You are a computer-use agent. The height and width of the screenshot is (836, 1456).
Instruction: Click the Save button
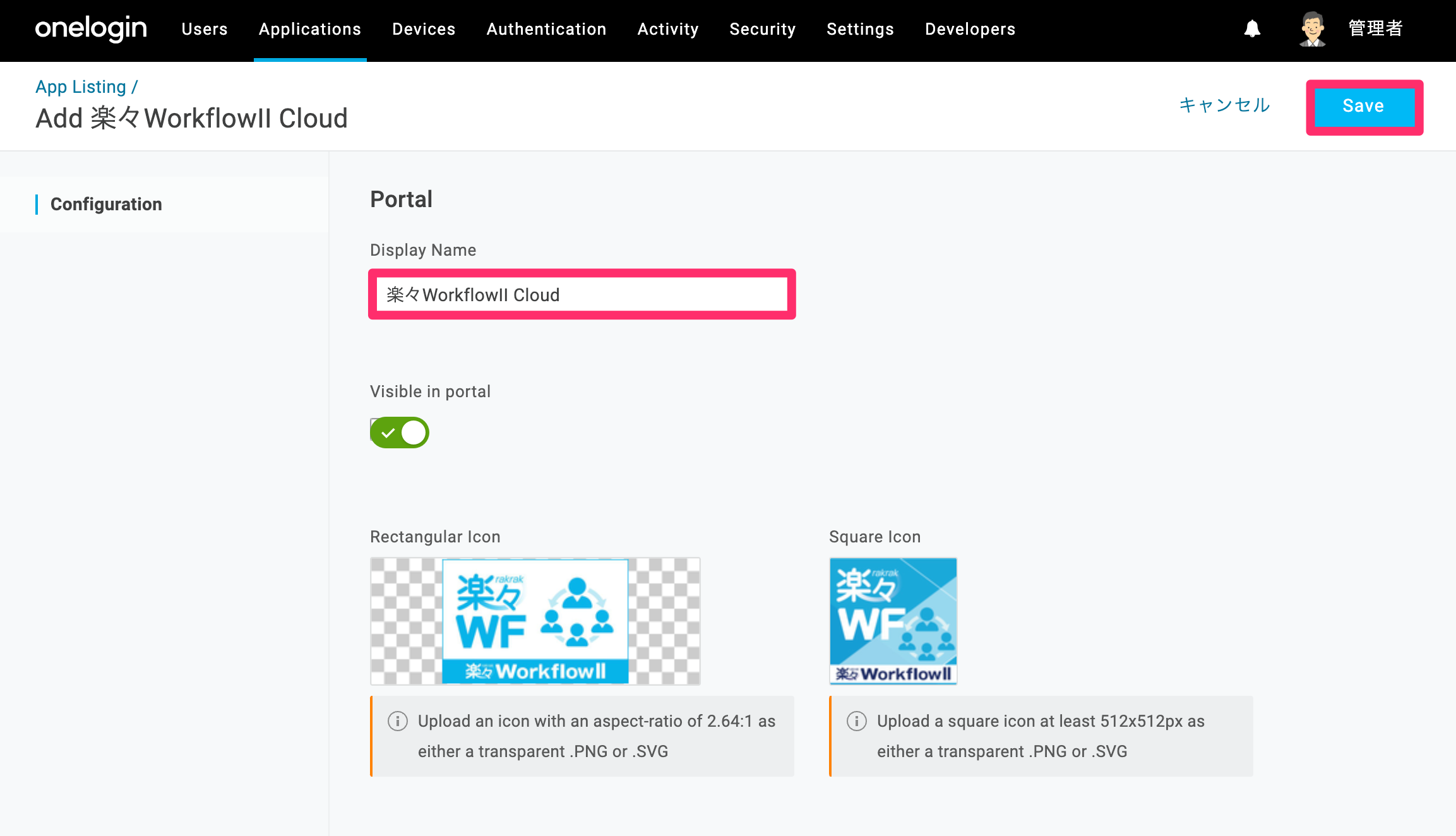click(x=1364, y=107)
